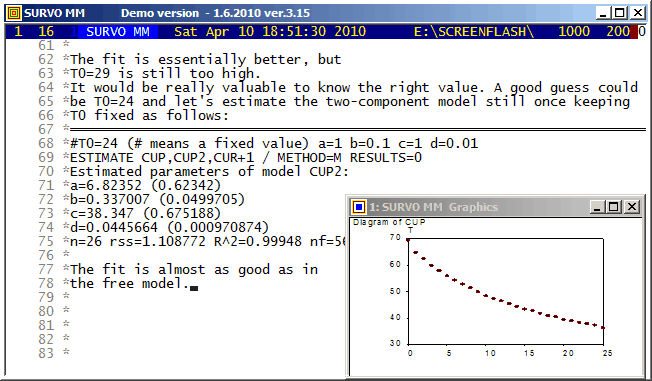Viewport: 652px width, 381px height.
Task: Close the SURVO MM Graphics window
Action: 632,207
